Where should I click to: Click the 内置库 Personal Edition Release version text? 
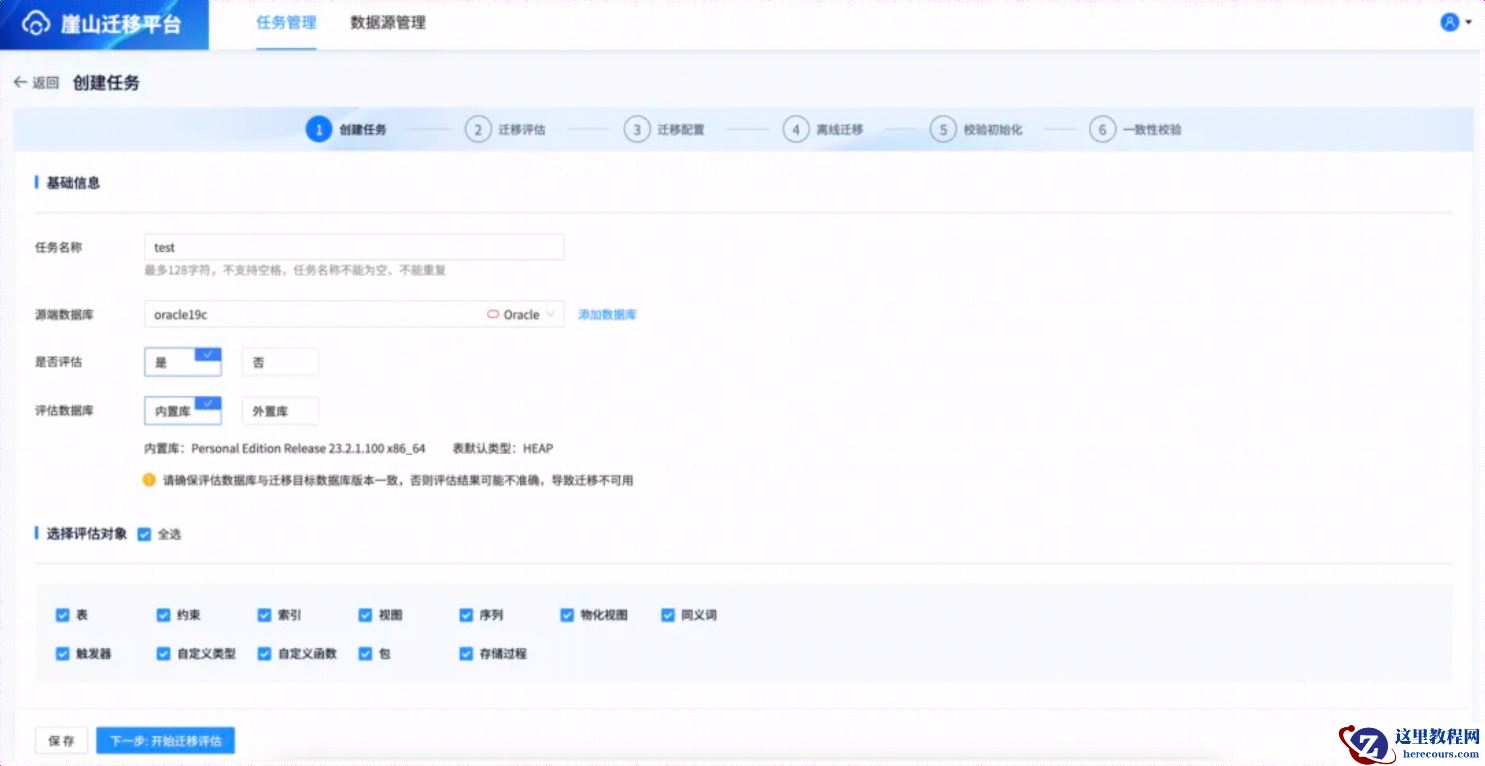coord(285,448)
